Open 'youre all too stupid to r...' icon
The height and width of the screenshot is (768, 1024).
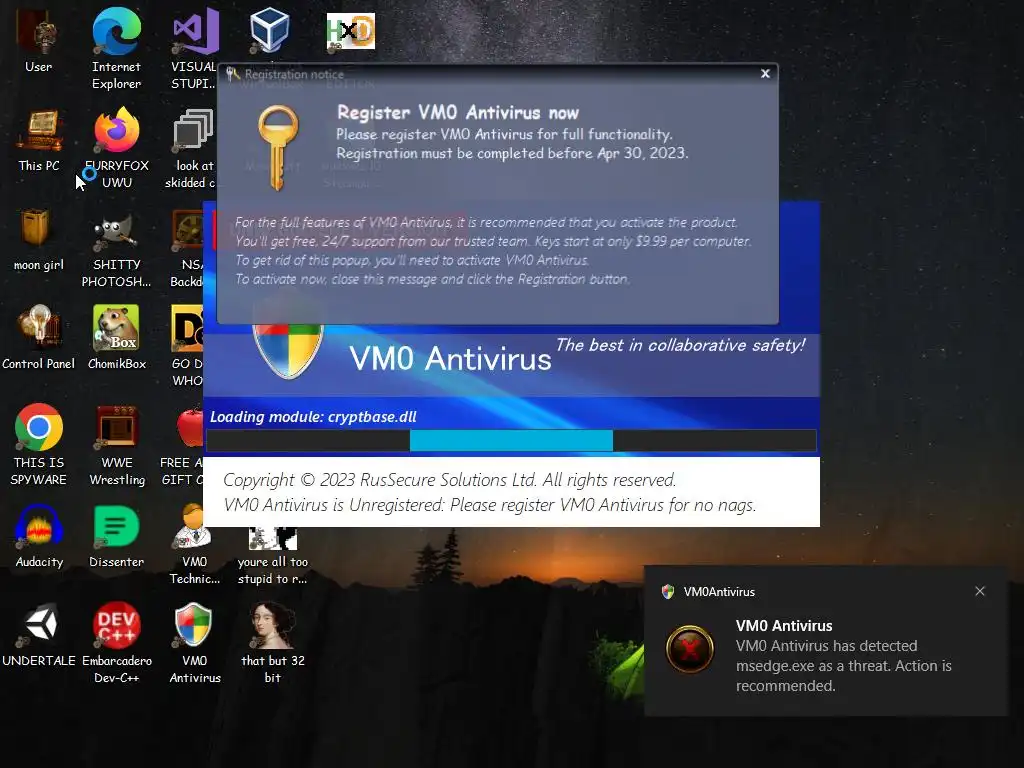click(x=272, y=555)
